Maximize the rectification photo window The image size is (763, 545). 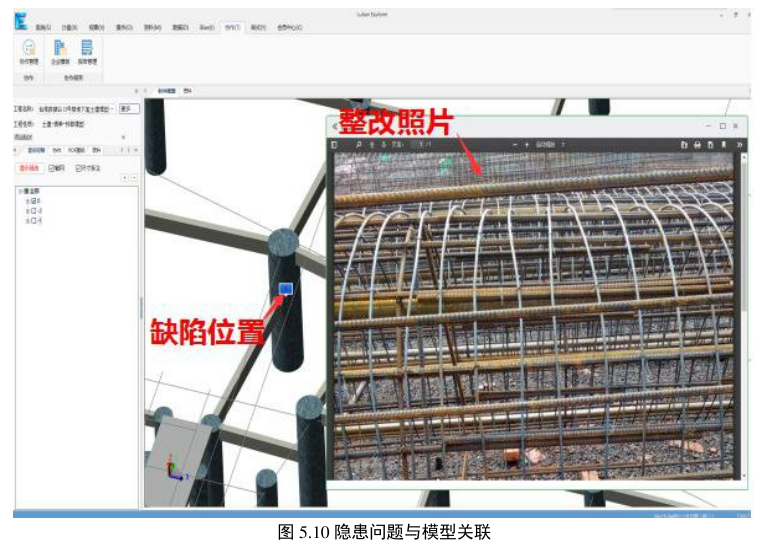point(723,126)
